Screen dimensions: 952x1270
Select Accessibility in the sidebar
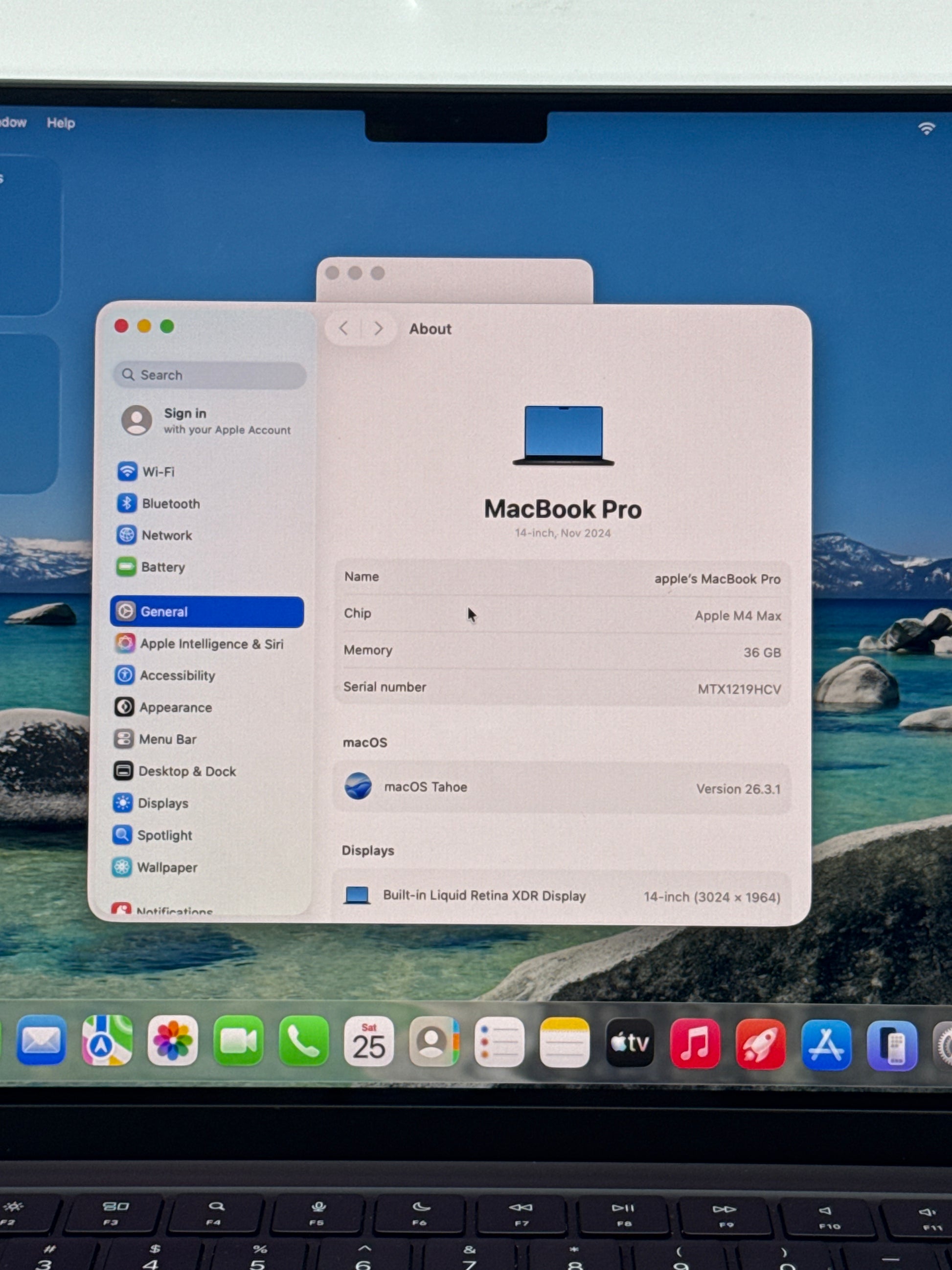[x=177, y=676]
